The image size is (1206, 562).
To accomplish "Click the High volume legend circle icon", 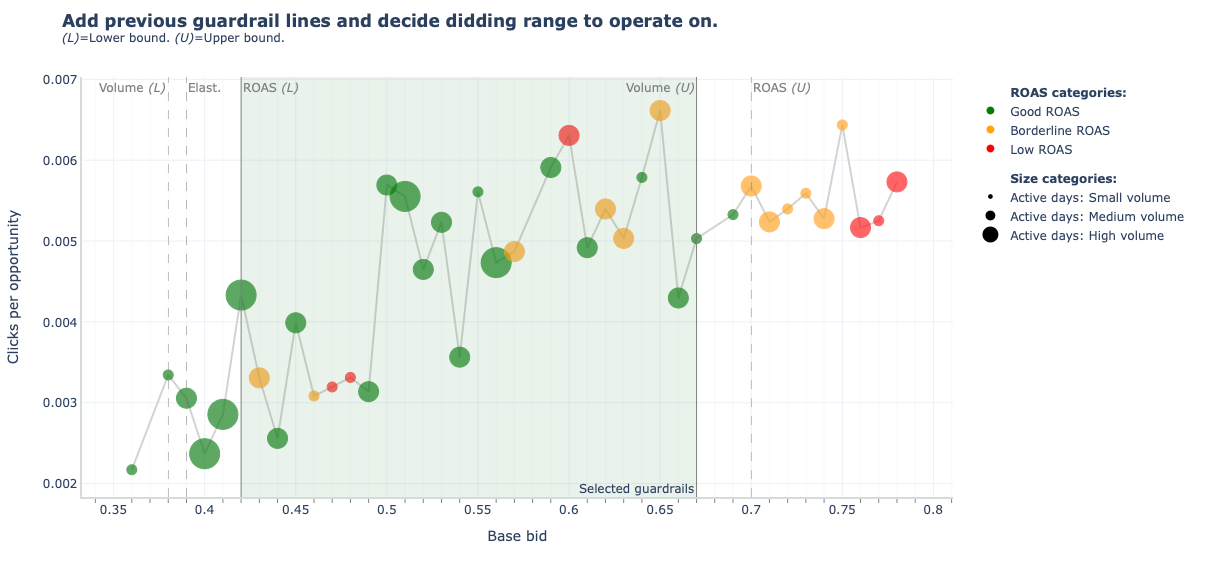I will (x=990, y=236).
